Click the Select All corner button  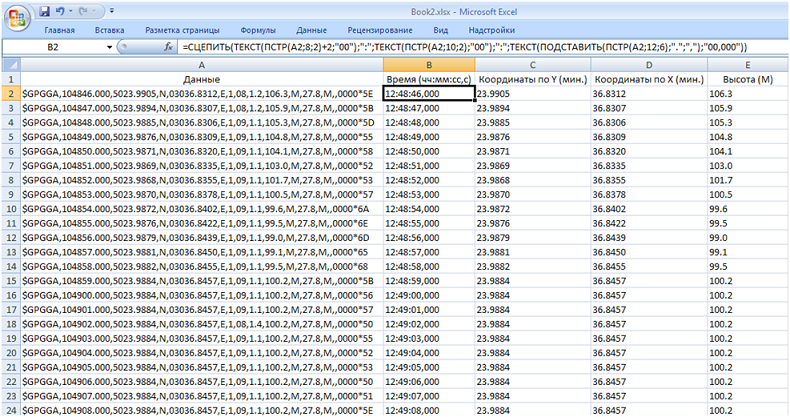(11, 65)
